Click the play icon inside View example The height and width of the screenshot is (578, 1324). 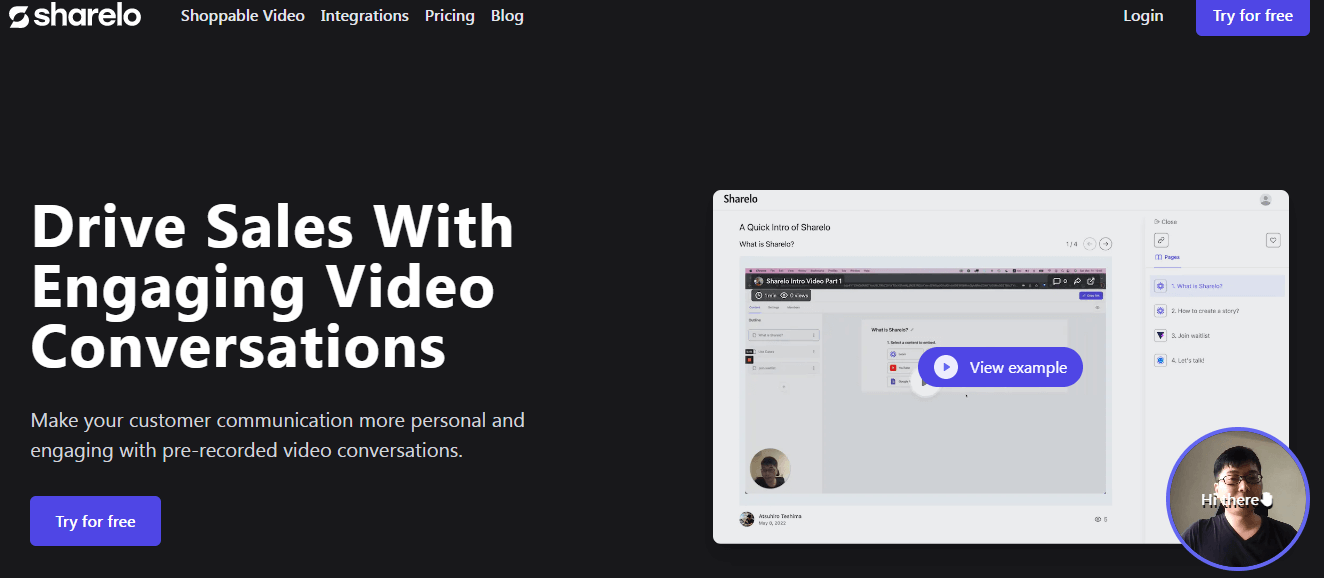[x=945, y=367]
